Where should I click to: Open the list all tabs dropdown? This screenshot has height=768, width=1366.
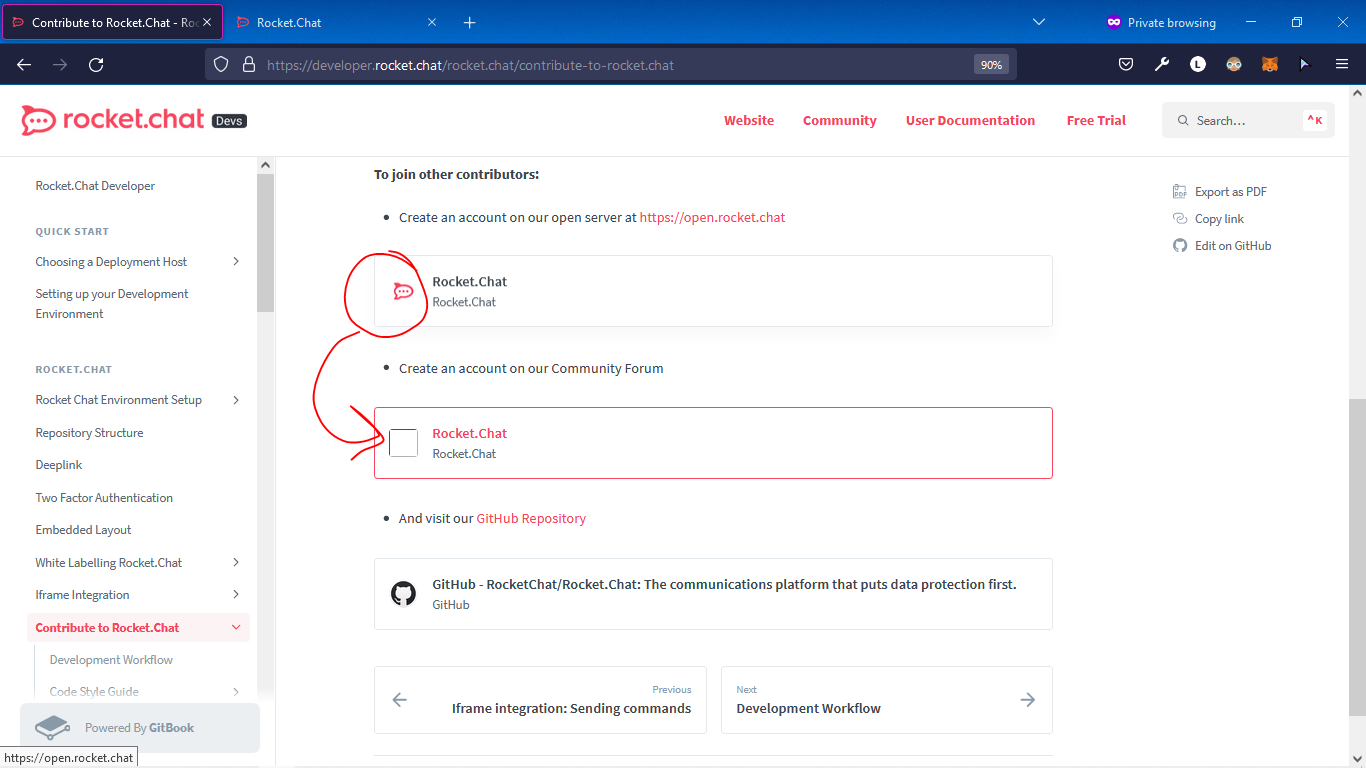(x=1038, y=22)
